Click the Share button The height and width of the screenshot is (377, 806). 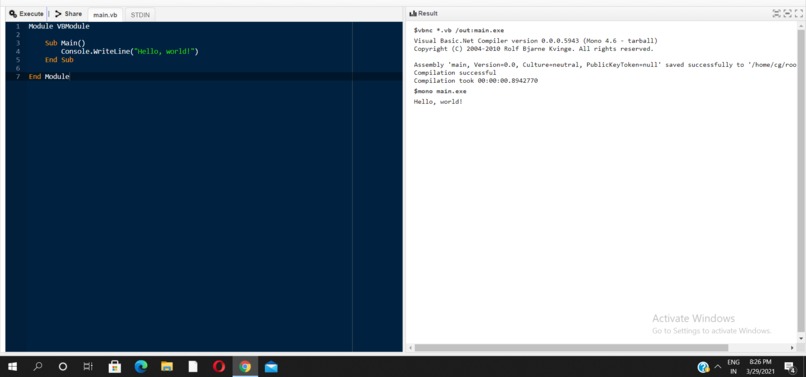click(x=68, y=14)
